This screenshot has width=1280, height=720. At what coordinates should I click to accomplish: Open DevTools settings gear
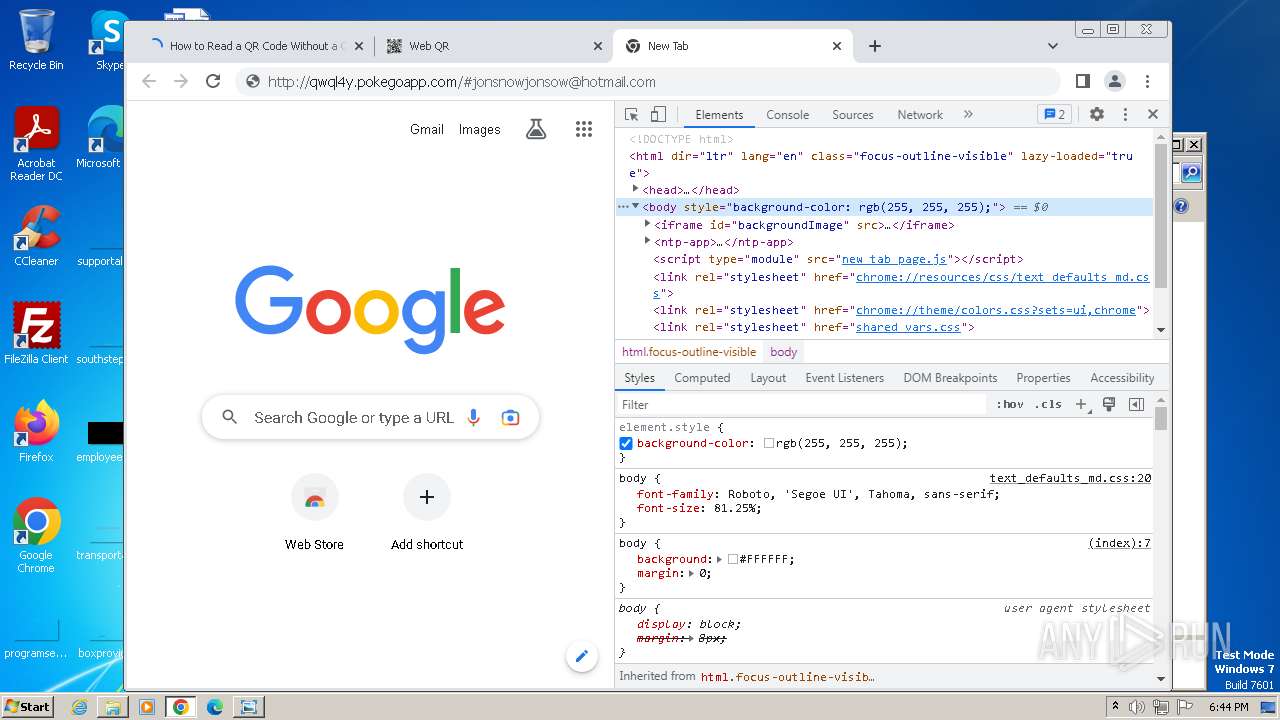pos(1097,114)
